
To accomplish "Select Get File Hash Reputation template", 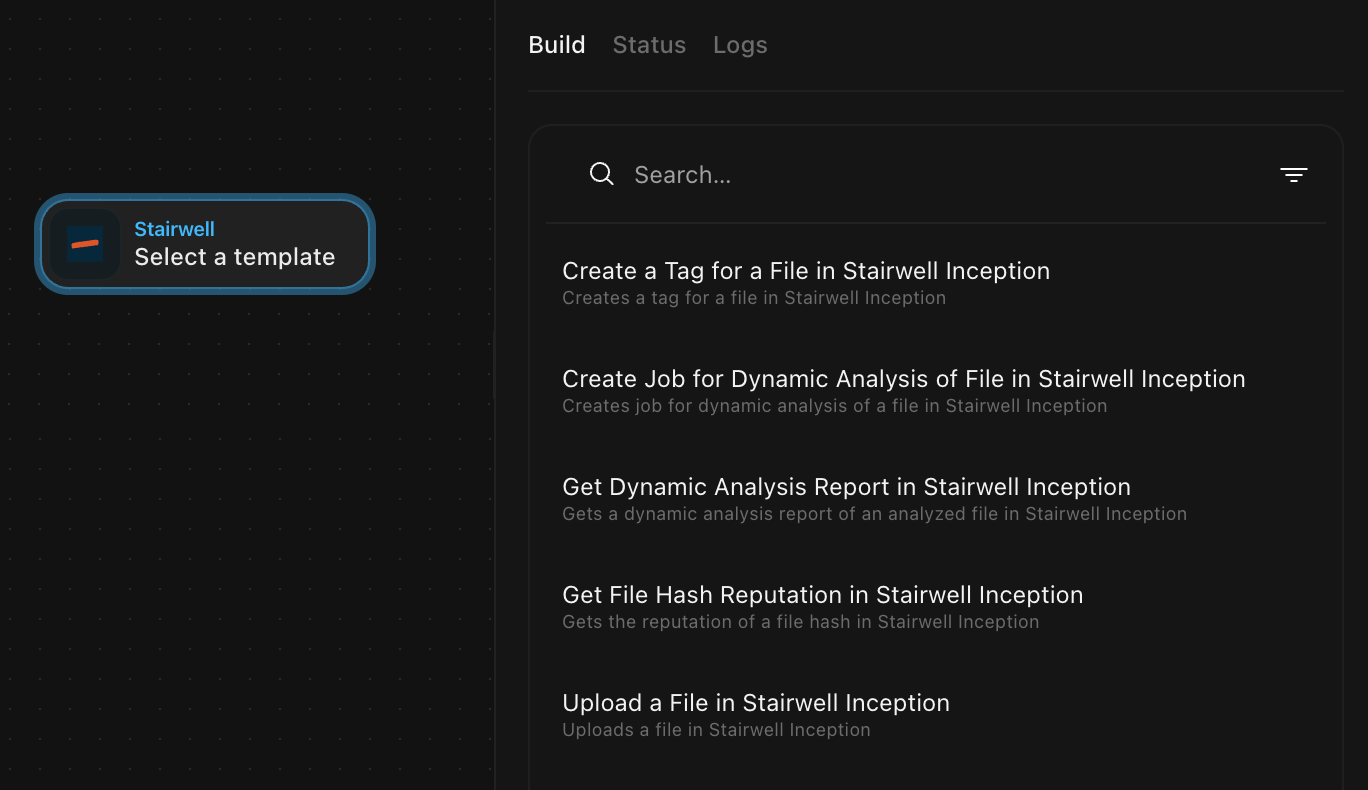I will click(x=822, y=595).
